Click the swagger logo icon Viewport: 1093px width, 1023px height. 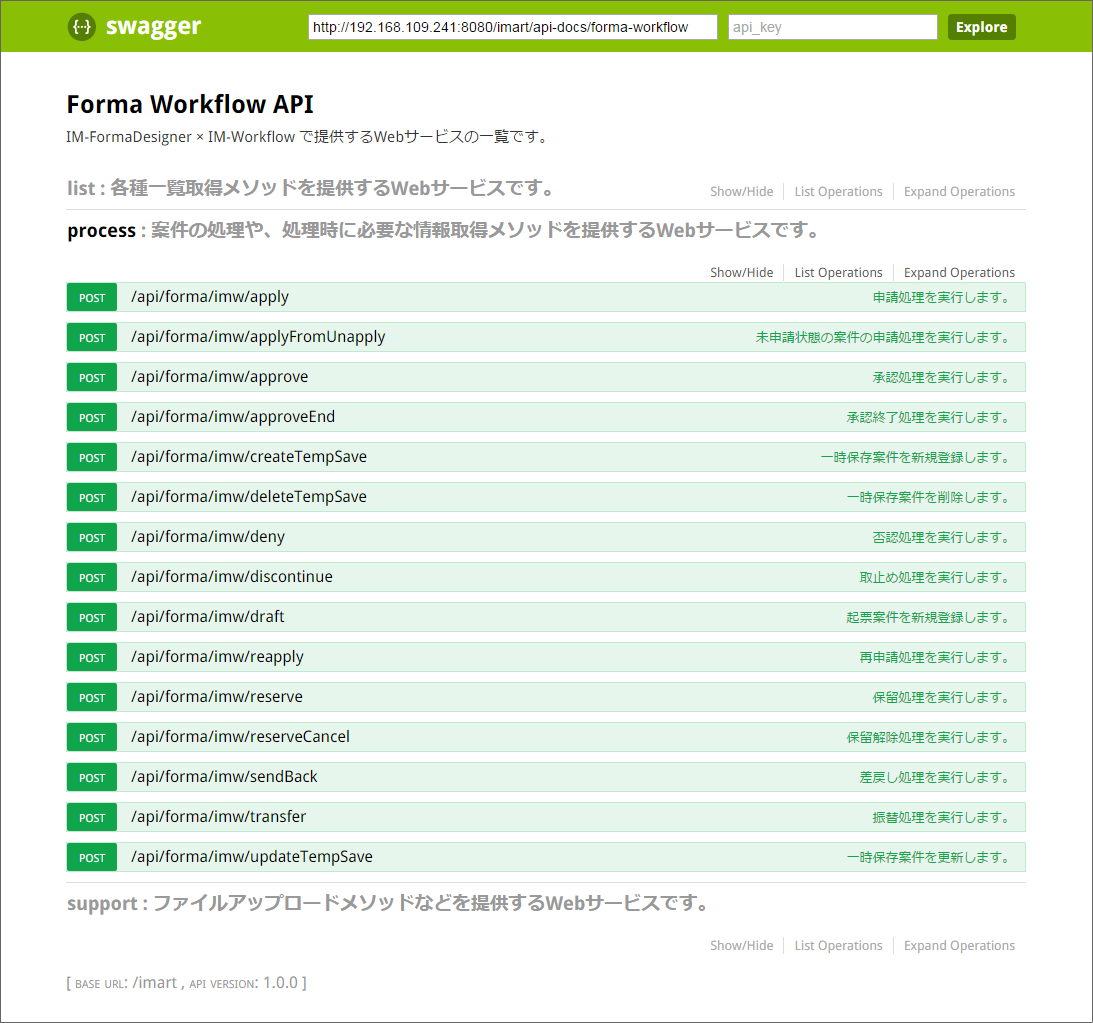82,27
